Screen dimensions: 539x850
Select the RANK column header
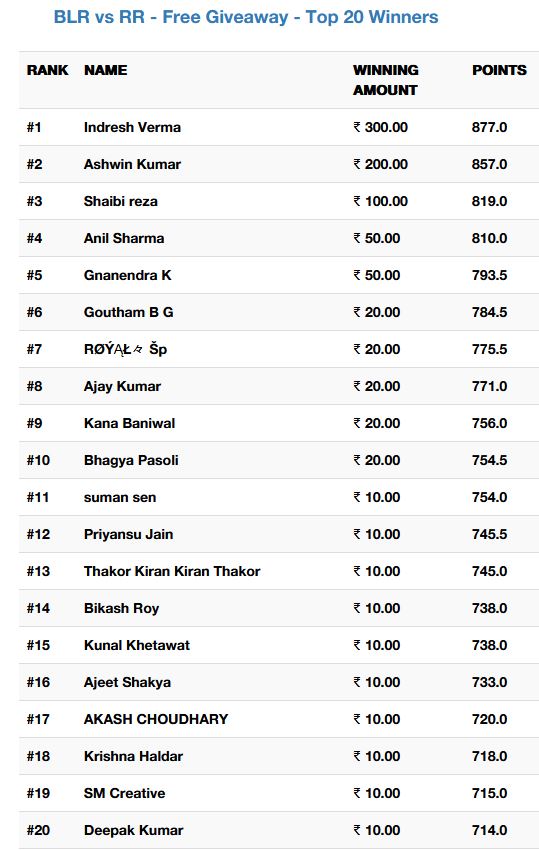pyautogui.click(x=48, y=70)
